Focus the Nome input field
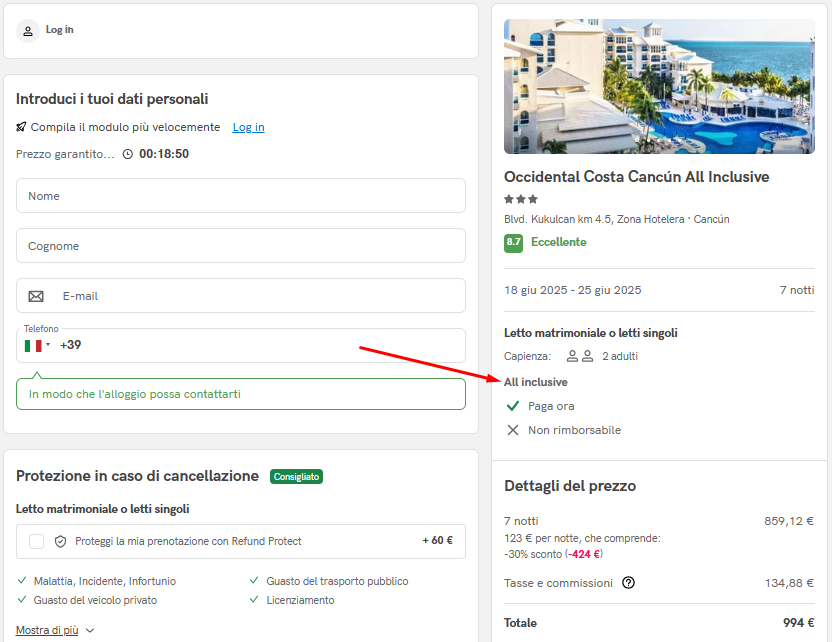Image resolution: width=832 pixels, height=642 pixels. click(x=241, y=196)
